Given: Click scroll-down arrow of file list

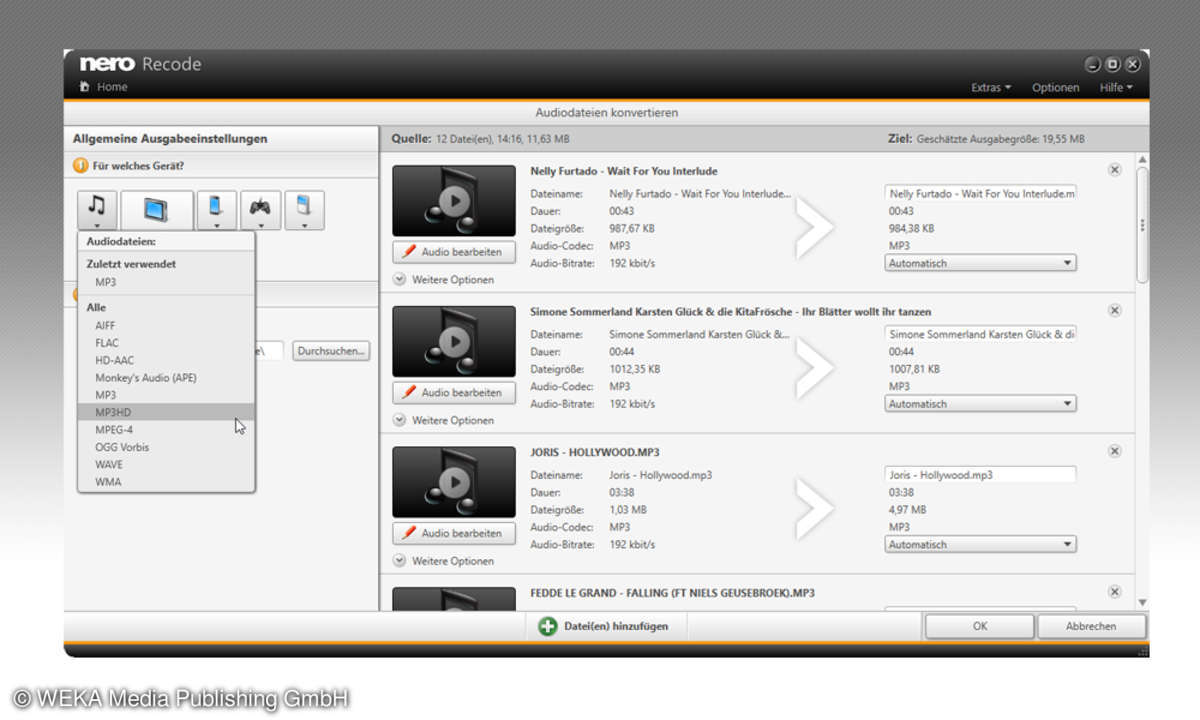Looking at the screenshot, I should click(1142, 602).
